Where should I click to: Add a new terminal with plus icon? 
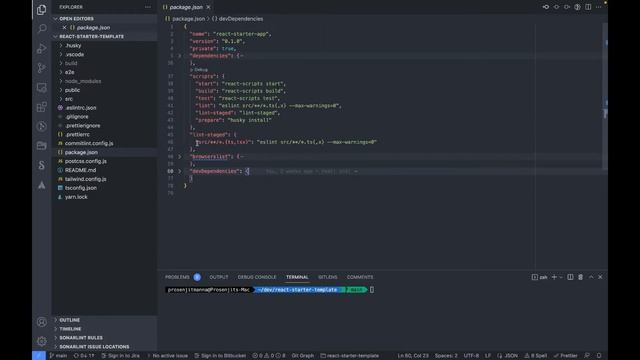[554, 277]
